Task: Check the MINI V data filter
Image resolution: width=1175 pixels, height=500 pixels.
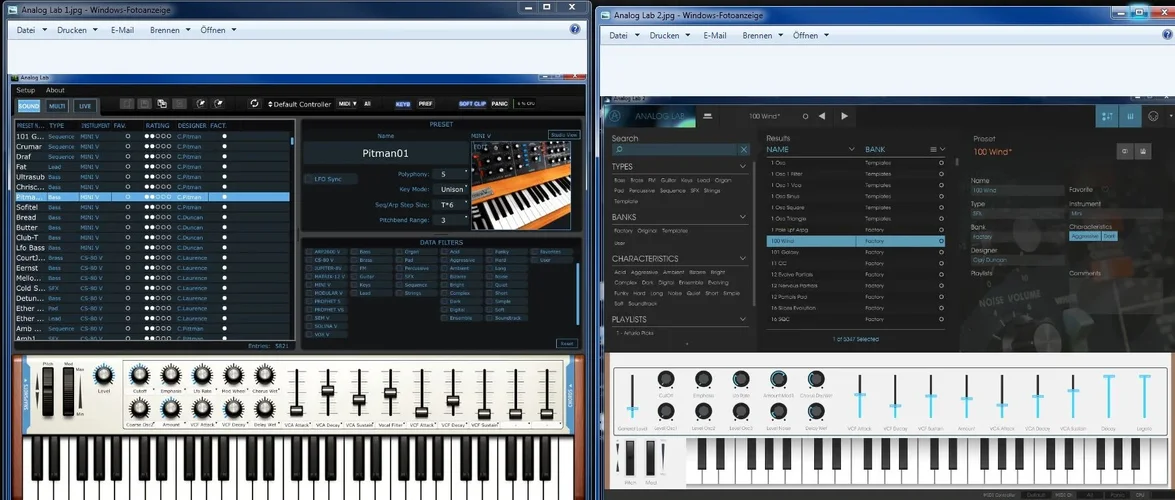Action: (x=309, y=285)
